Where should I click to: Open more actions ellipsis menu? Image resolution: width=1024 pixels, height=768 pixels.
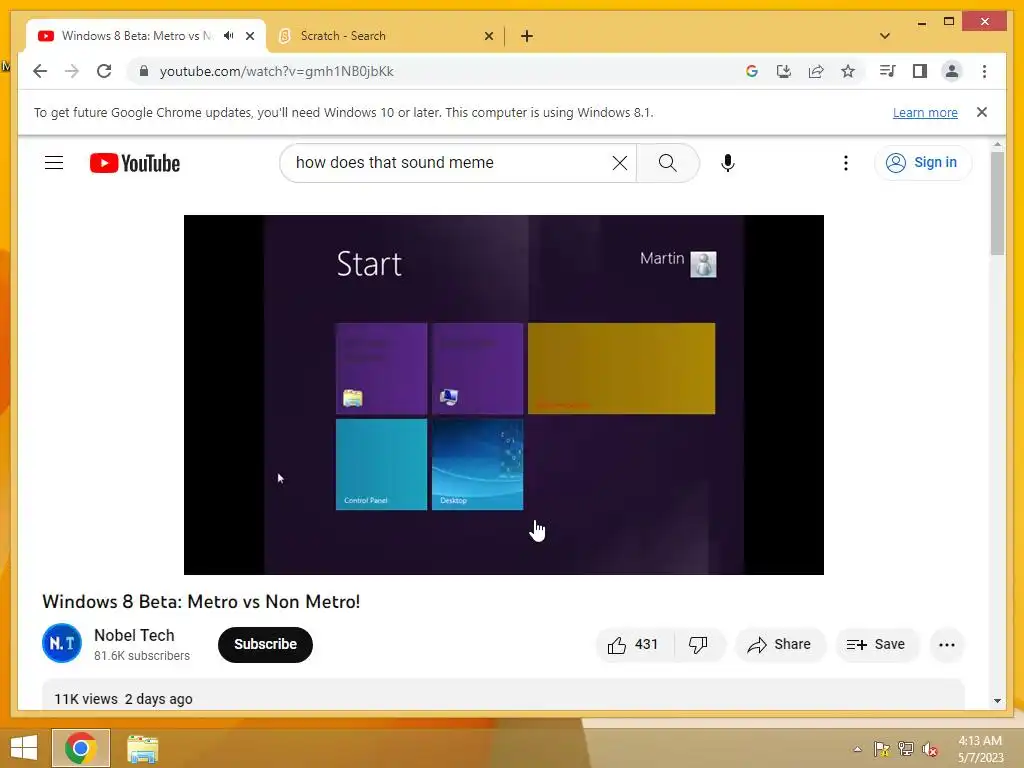pos(946,645)
